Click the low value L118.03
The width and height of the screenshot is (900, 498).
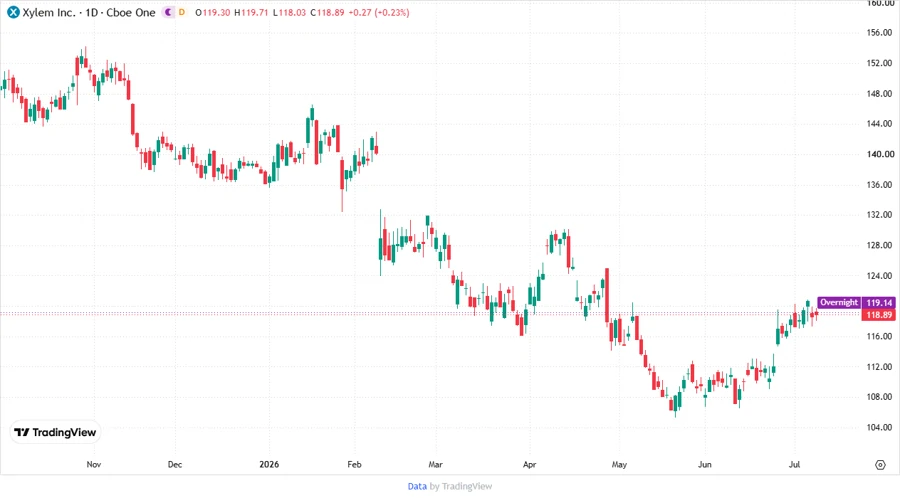(289, 13)
